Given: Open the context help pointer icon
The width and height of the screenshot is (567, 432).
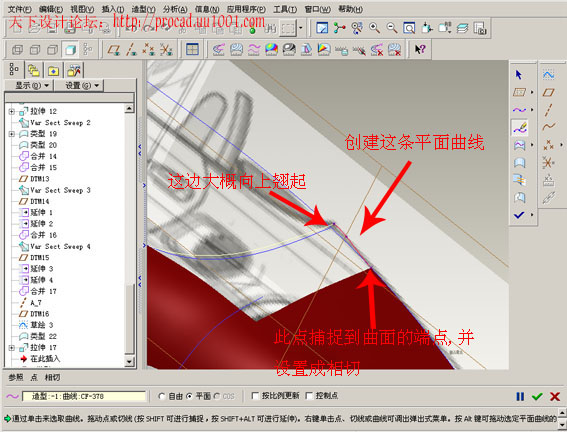Looking at the screenshot, I should (420, 49).
